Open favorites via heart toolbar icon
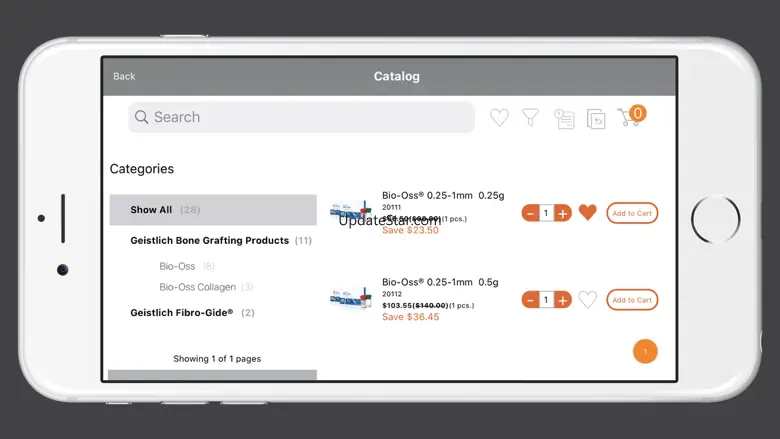Image resolution: width=780 pixels, height=439 pixels. (499, 118)
